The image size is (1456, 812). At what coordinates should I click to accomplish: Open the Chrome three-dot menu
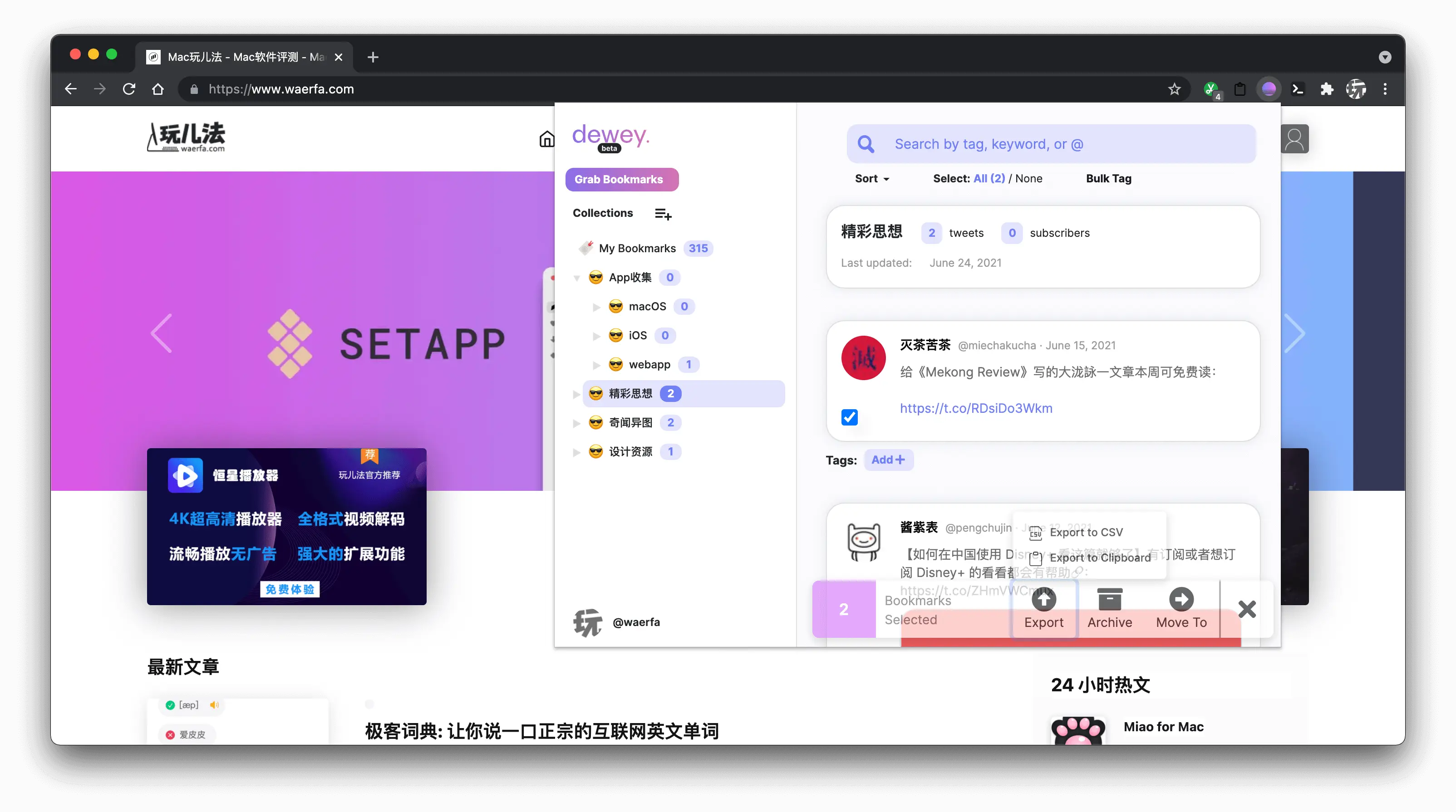click(x=1385, y=89)
